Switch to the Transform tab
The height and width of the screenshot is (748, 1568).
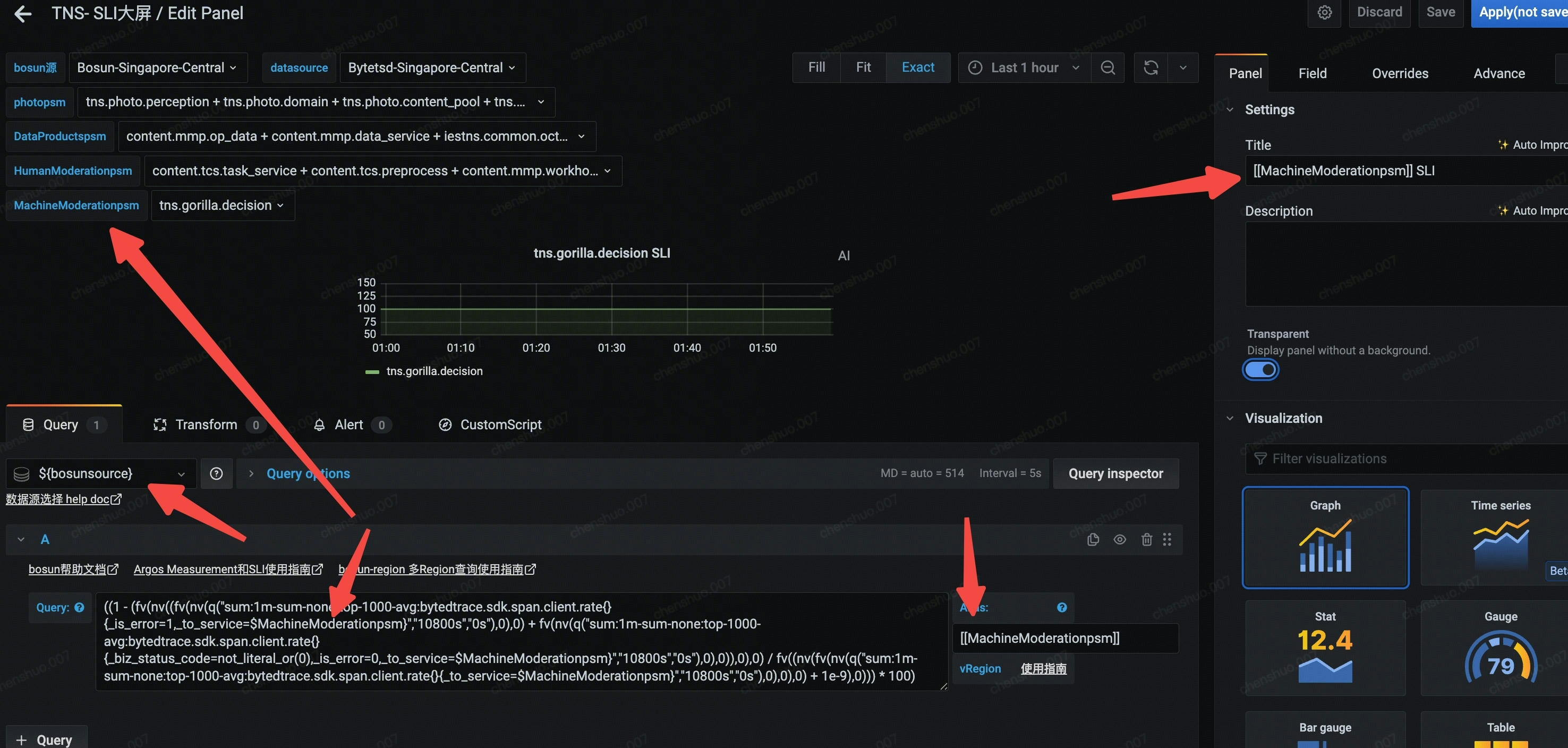point(206,425)
